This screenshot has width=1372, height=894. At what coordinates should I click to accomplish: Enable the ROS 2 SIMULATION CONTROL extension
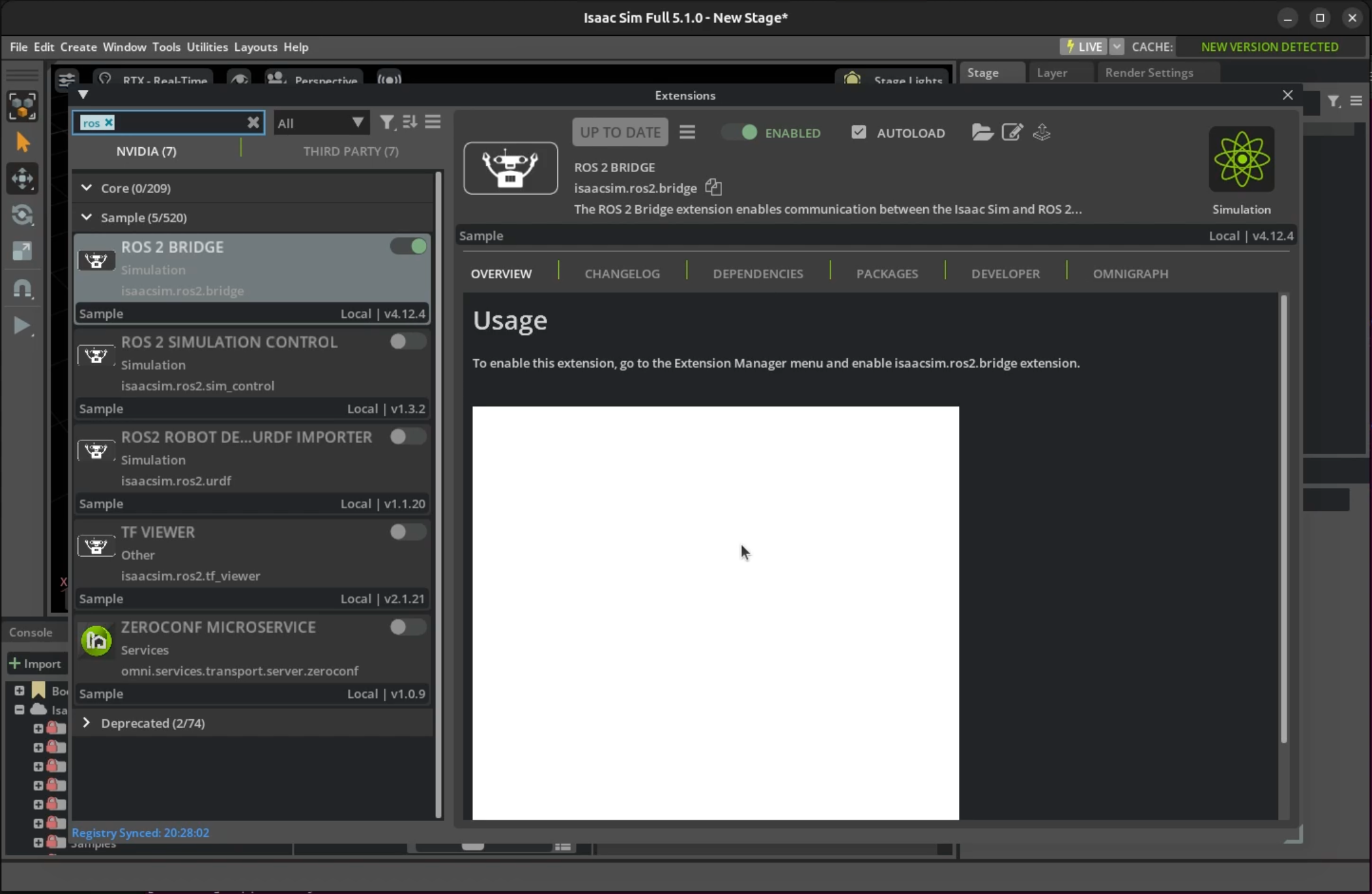408,341
